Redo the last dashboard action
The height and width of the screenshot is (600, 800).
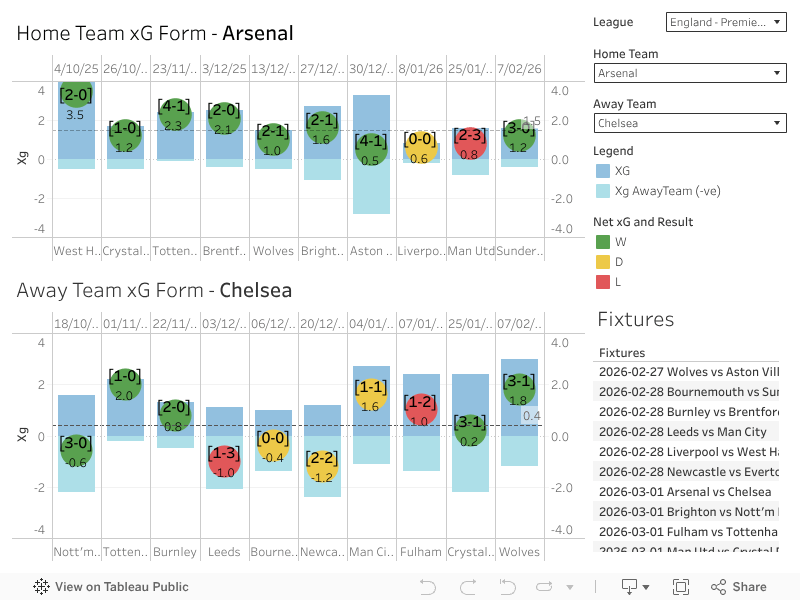(467, 587)
